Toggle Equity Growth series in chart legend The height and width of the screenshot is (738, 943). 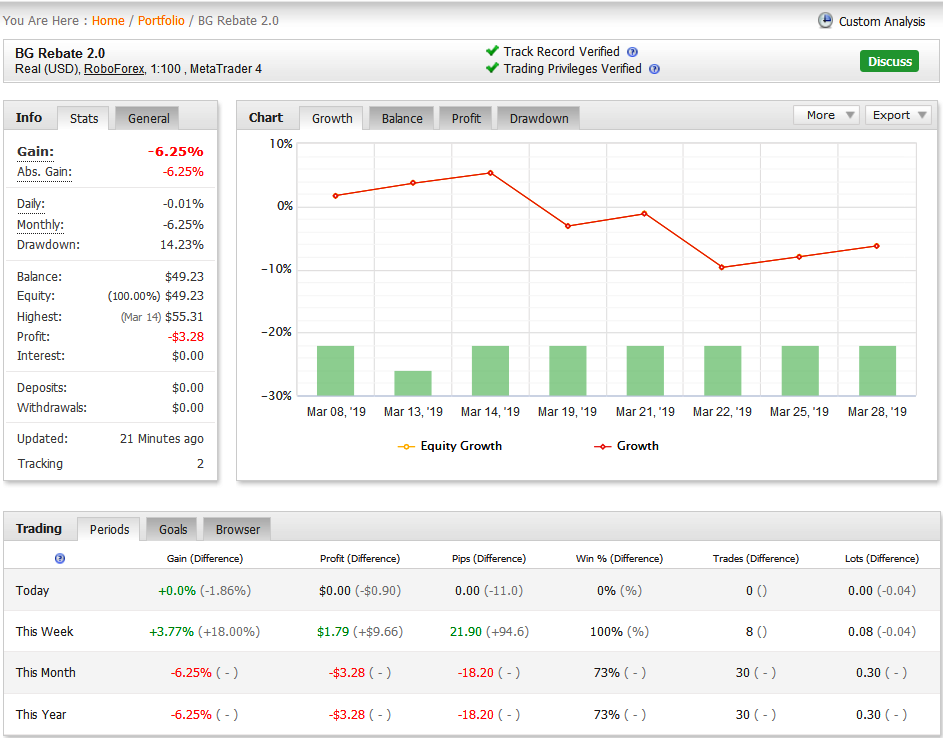tap(450, 446)
